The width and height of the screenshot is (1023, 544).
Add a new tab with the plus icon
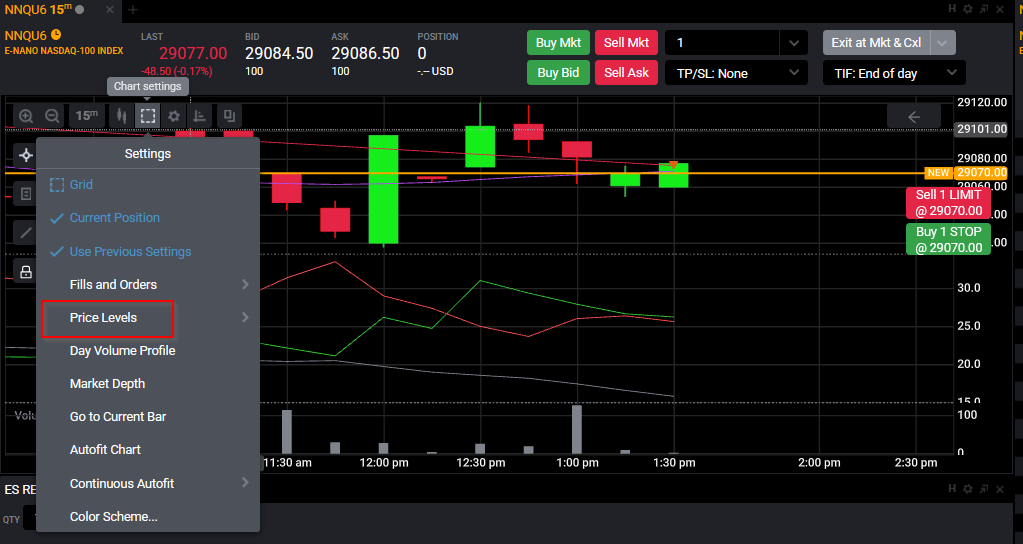coord(132,10)
